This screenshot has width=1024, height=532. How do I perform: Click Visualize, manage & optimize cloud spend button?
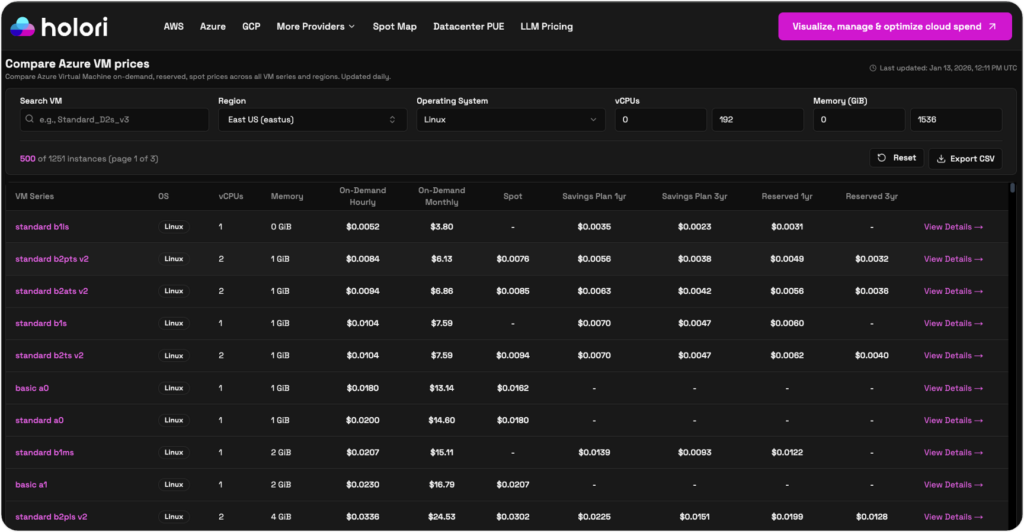[x=895, y=27]
